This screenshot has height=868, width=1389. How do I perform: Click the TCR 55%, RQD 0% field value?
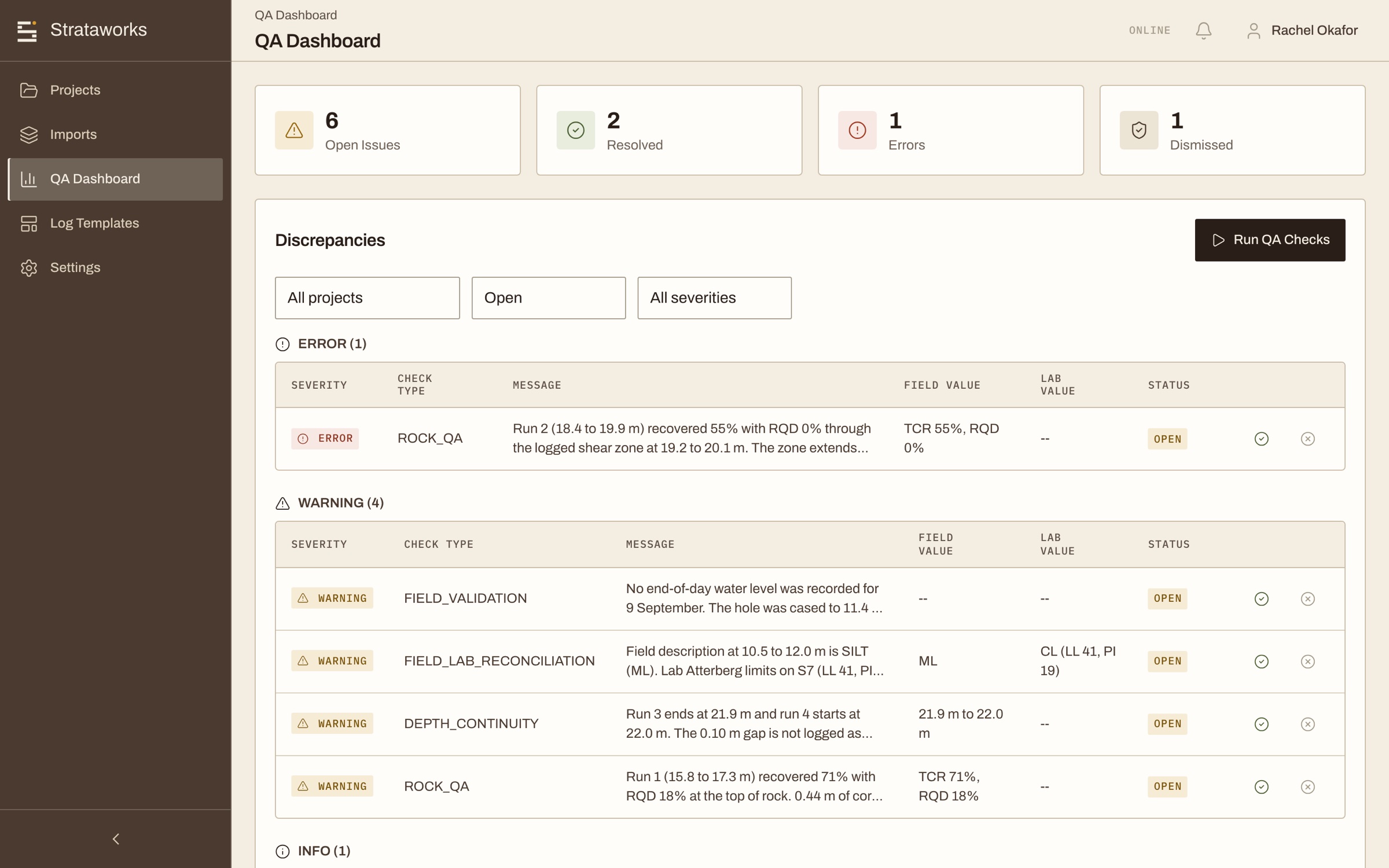pos(951,439)
